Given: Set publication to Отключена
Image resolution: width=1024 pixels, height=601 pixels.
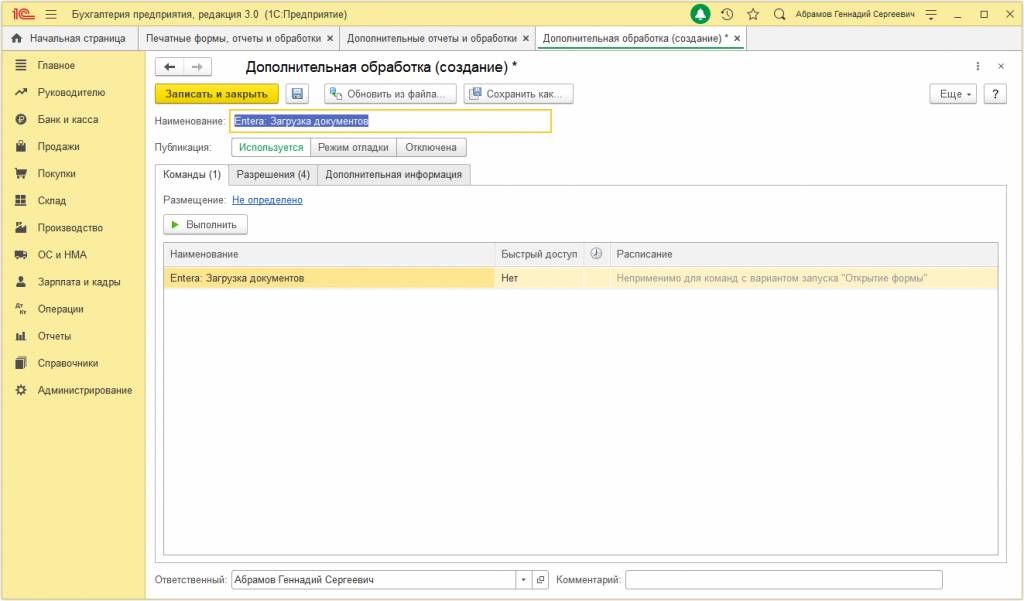Looking at the screenshot, I should [x=431, y=148].
